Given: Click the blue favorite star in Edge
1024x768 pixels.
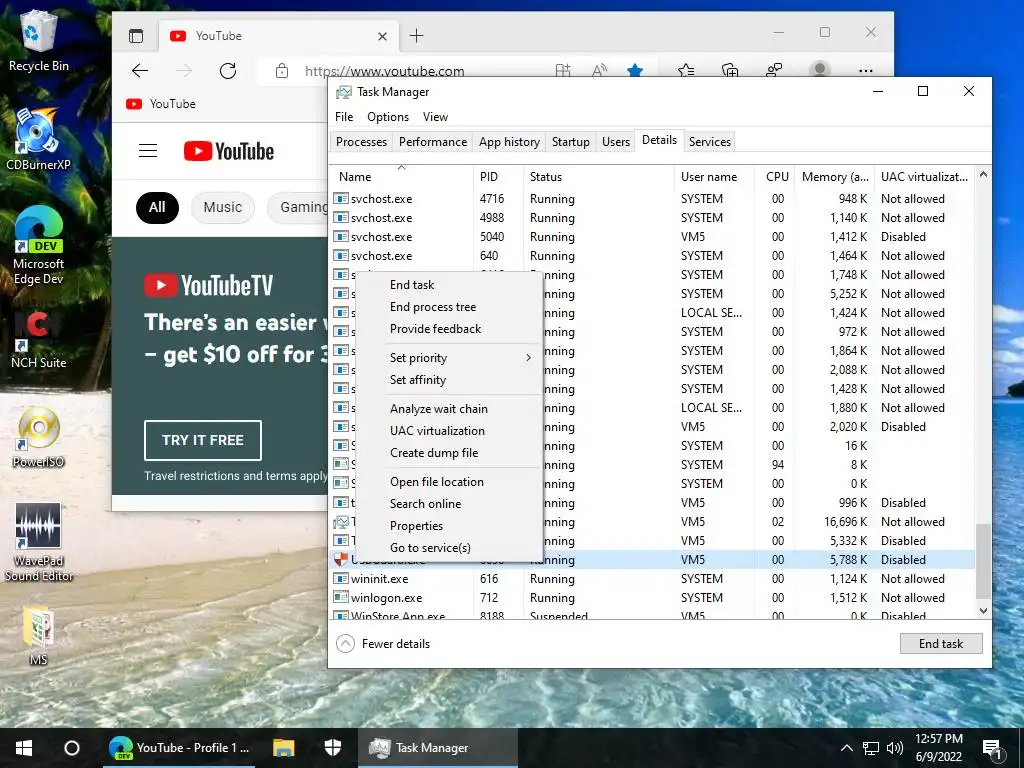Looking at the screenshot, I should (635, 71).
